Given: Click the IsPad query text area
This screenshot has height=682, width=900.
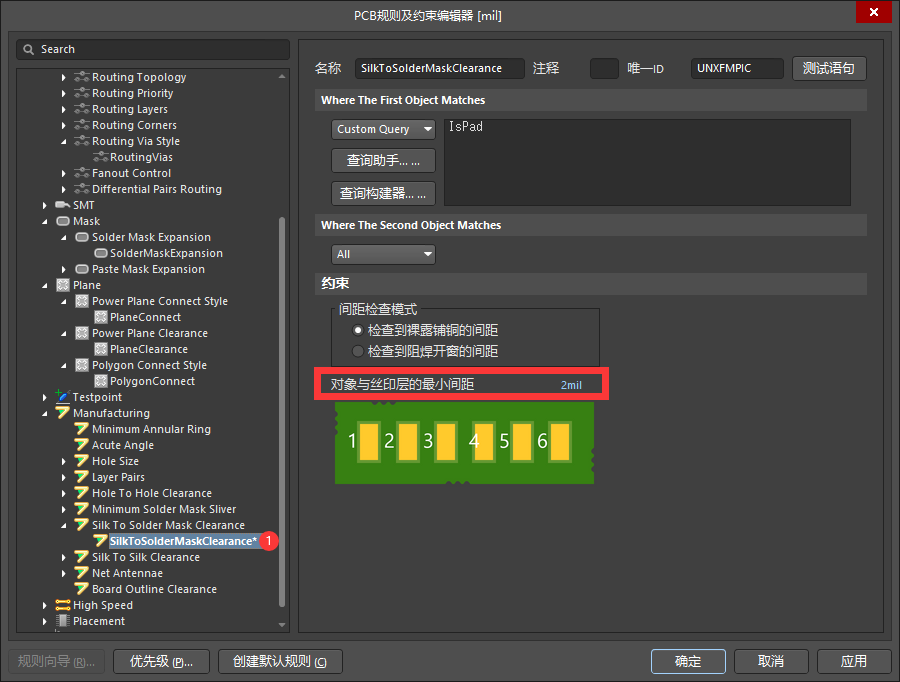Looking at the screenshot, I should 647,162.
